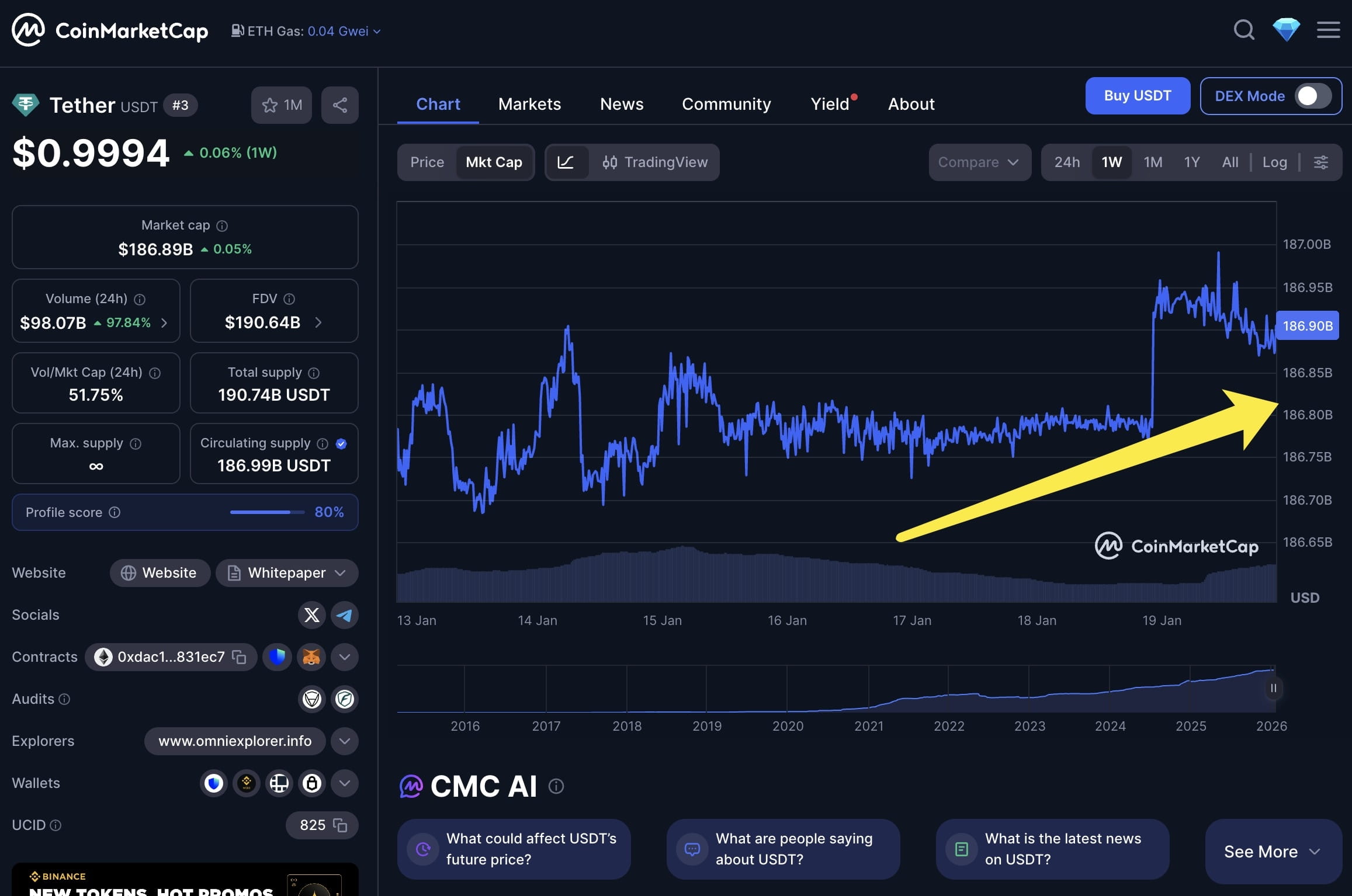This screenshot has height=896, width=1352.
Task: Switch to the Markets tab
Action: tap(529, 104)
